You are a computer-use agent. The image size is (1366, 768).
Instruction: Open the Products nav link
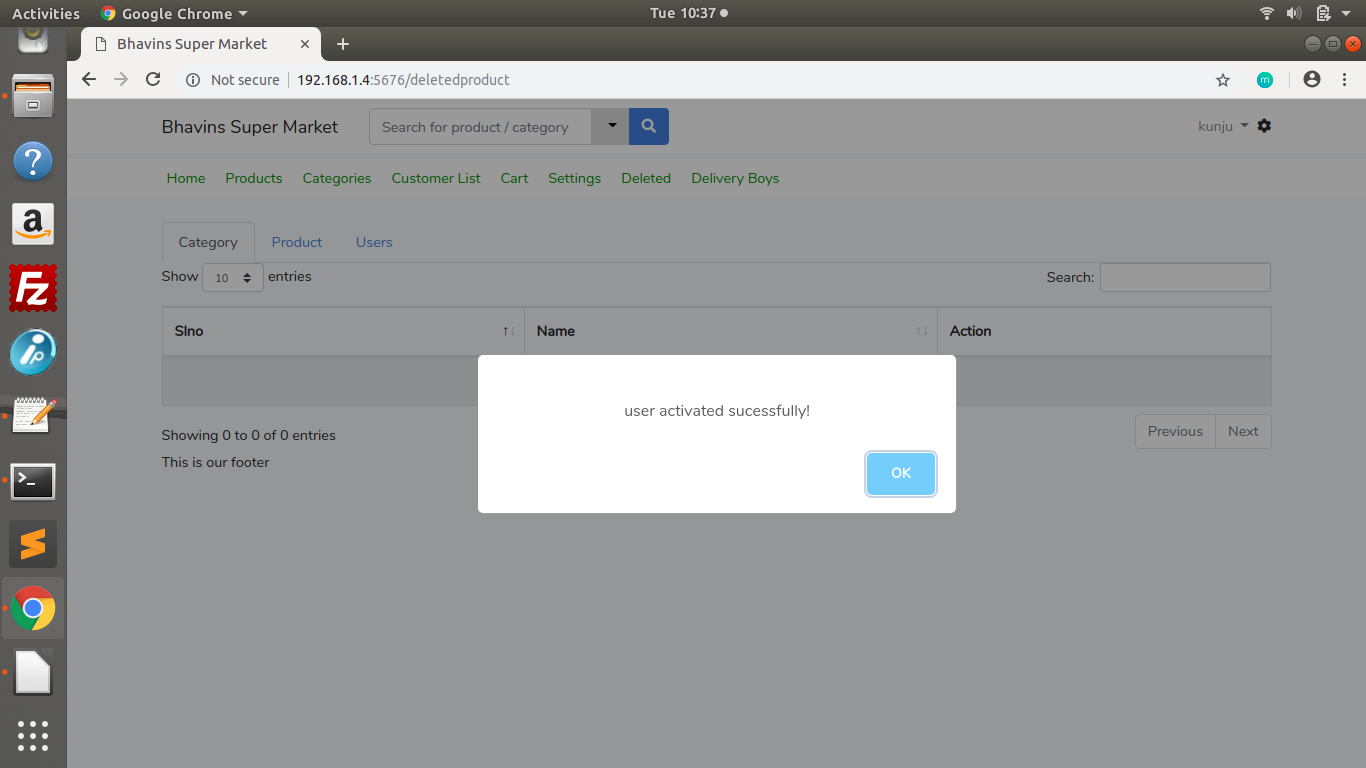[254, 178]
